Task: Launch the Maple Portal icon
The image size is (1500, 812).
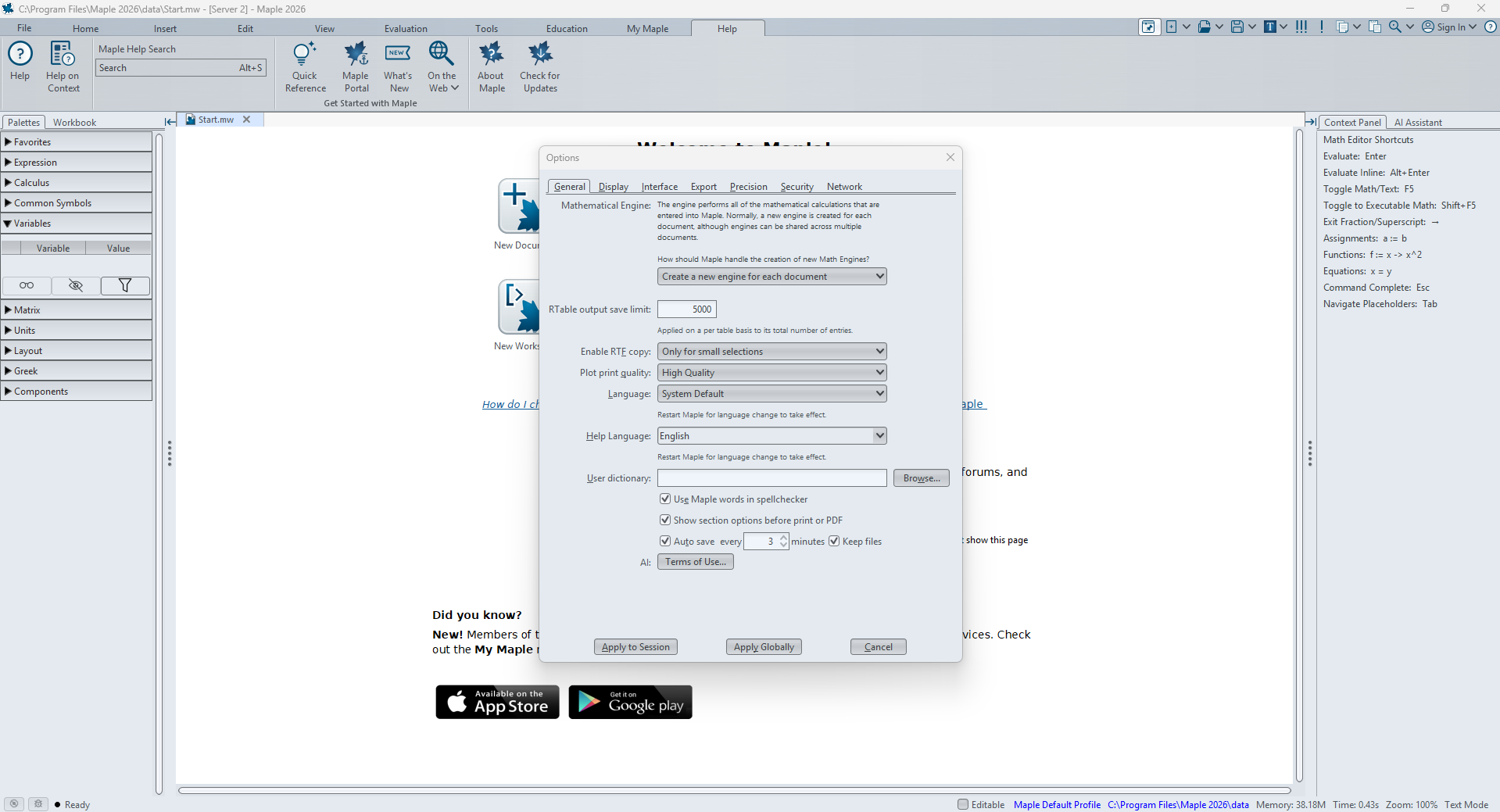Action: (356, 55)
